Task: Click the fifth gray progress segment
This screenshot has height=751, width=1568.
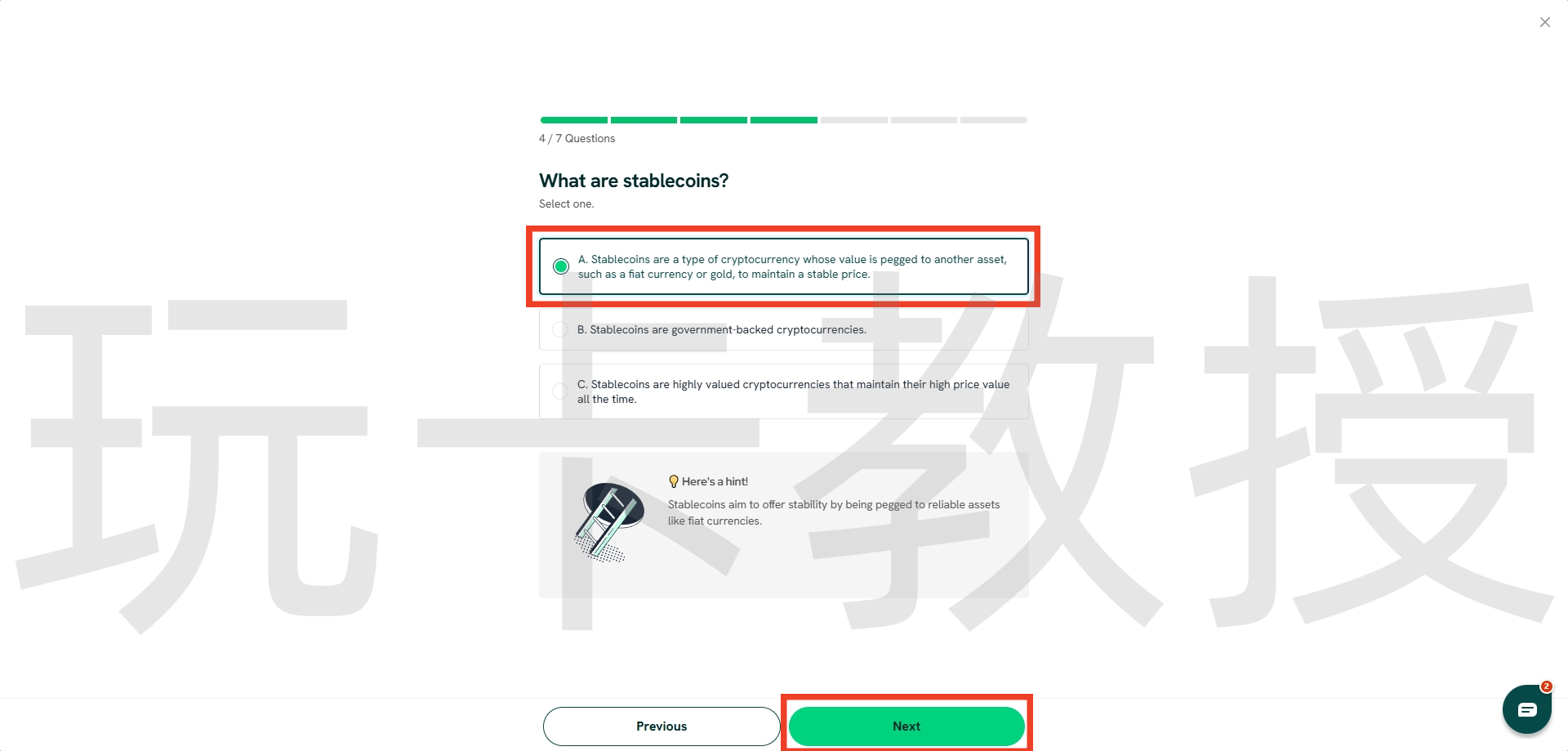Action: 853,120
